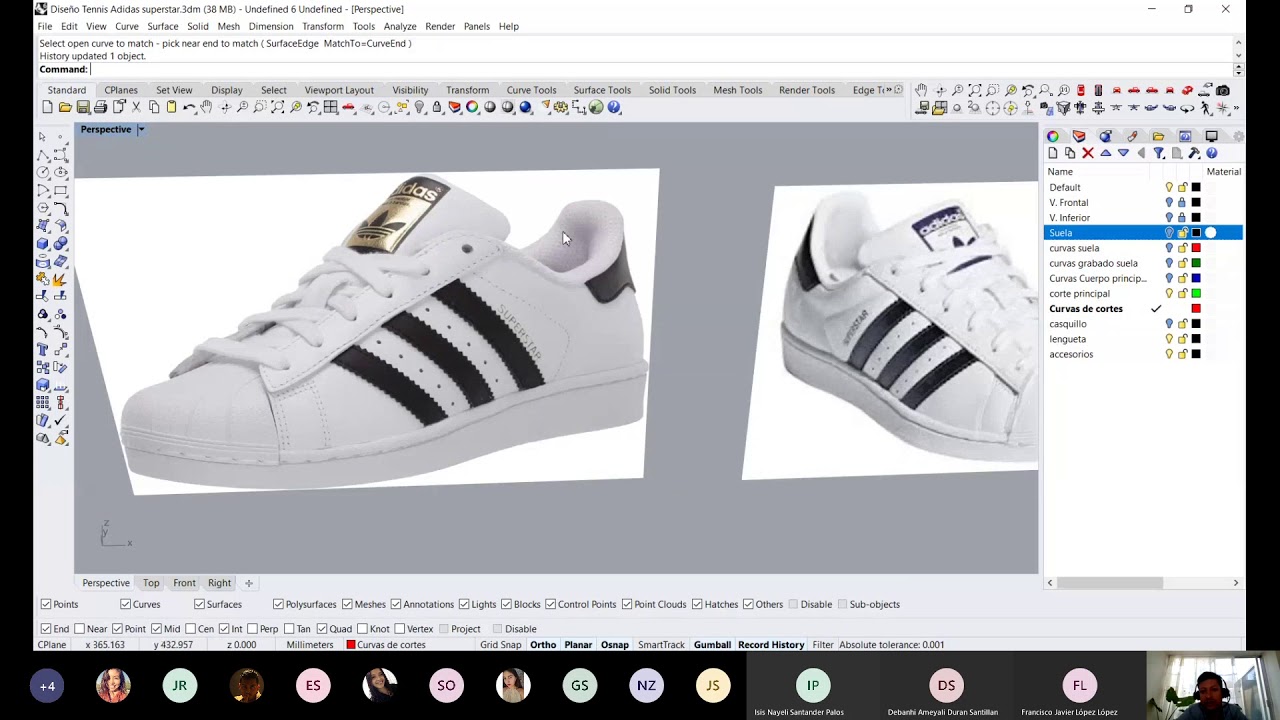Toggle Grid Snap in status bar

click(501, 645)
